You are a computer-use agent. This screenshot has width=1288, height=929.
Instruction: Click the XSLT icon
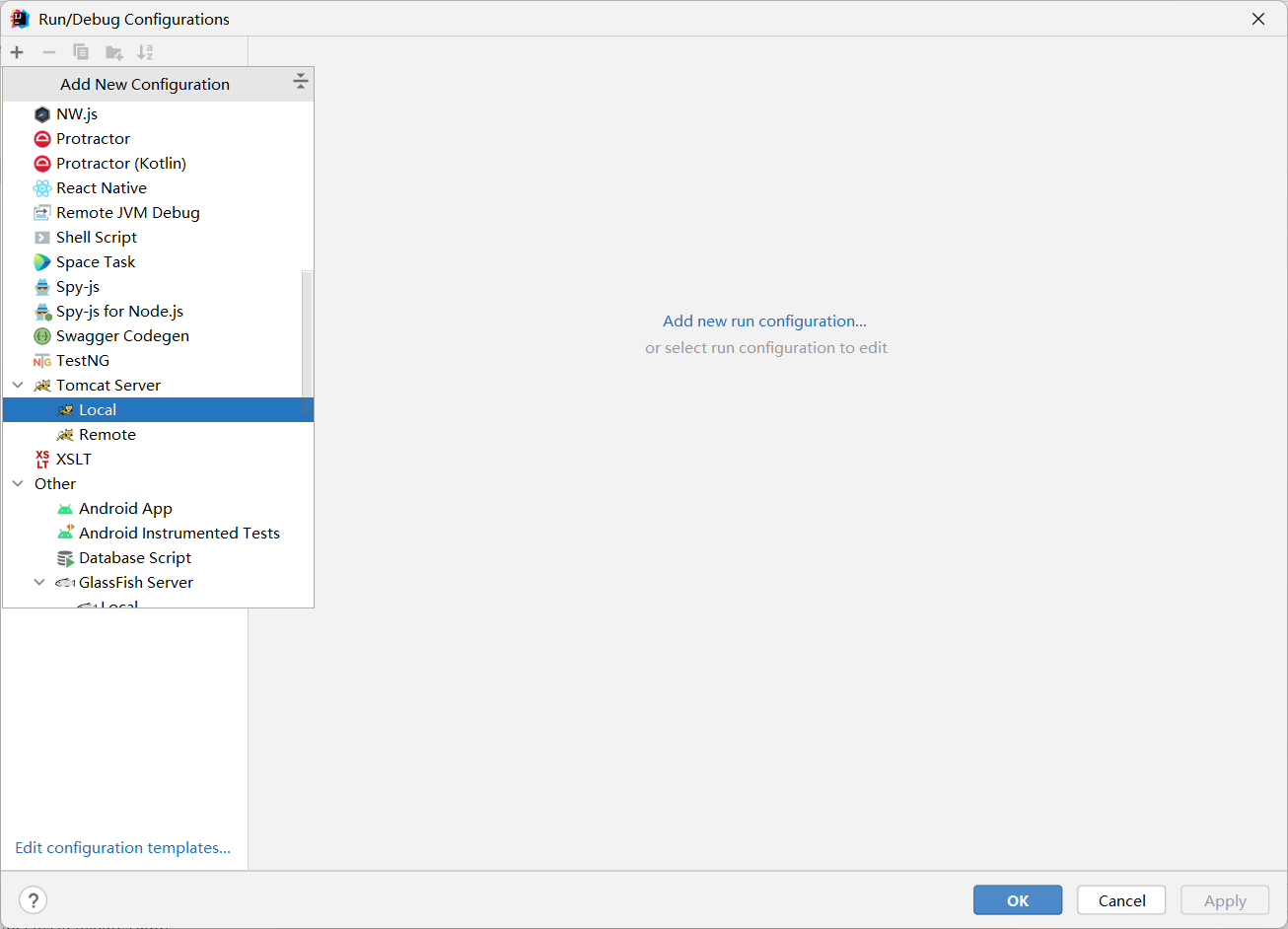[x=41, y=460]
